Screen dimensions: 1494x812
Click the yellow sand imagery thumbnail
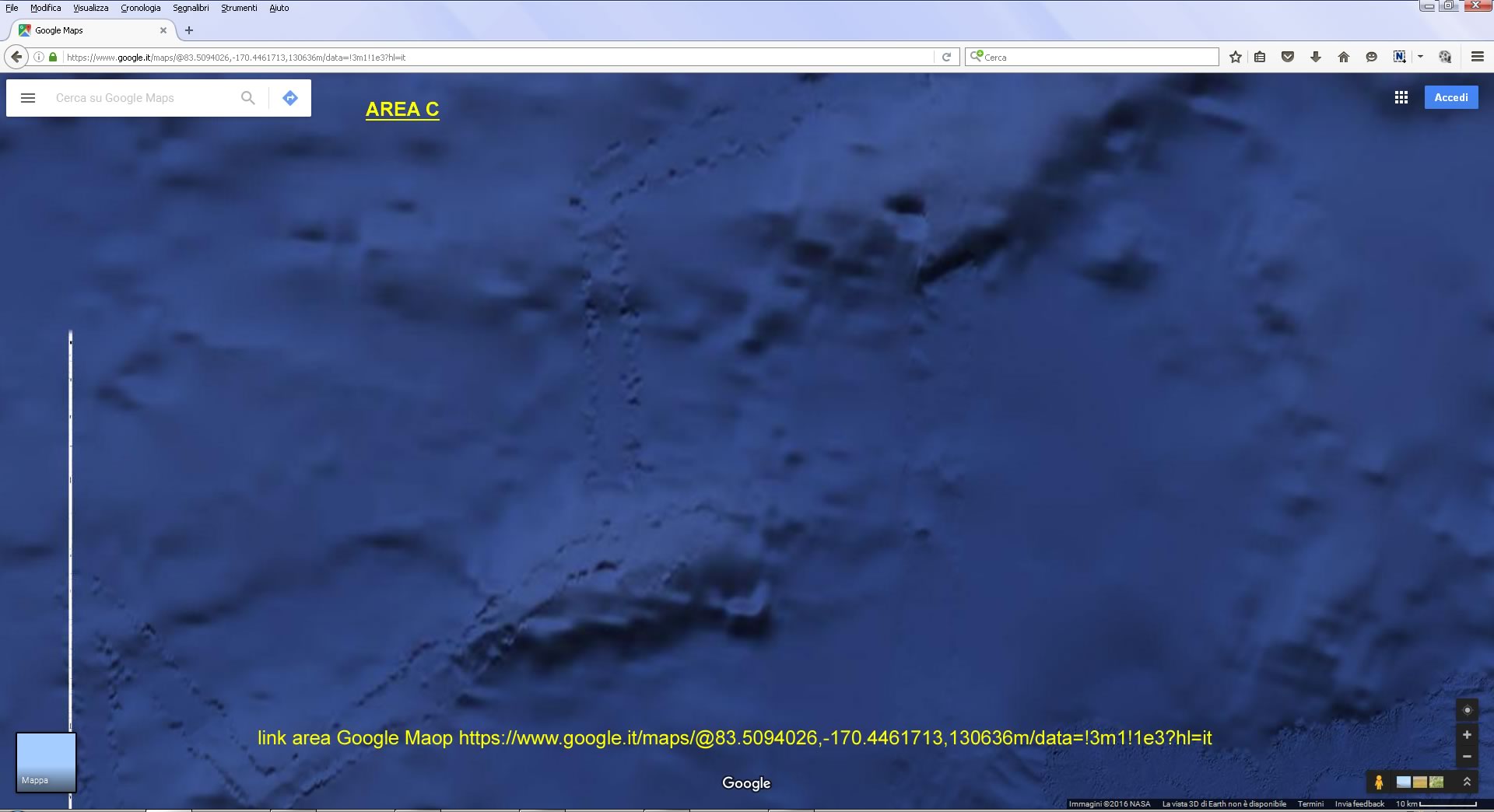pos(1420,782)
